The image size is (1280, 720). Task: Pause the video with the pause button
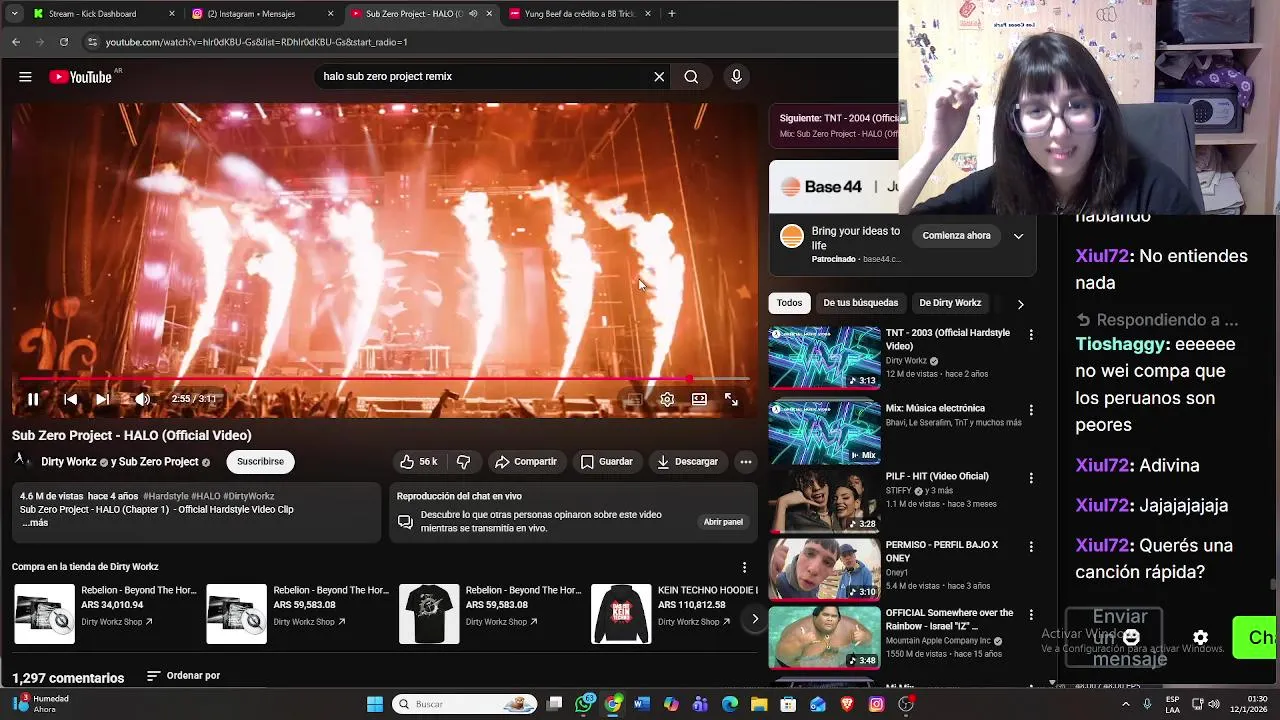tap(33, 399)
